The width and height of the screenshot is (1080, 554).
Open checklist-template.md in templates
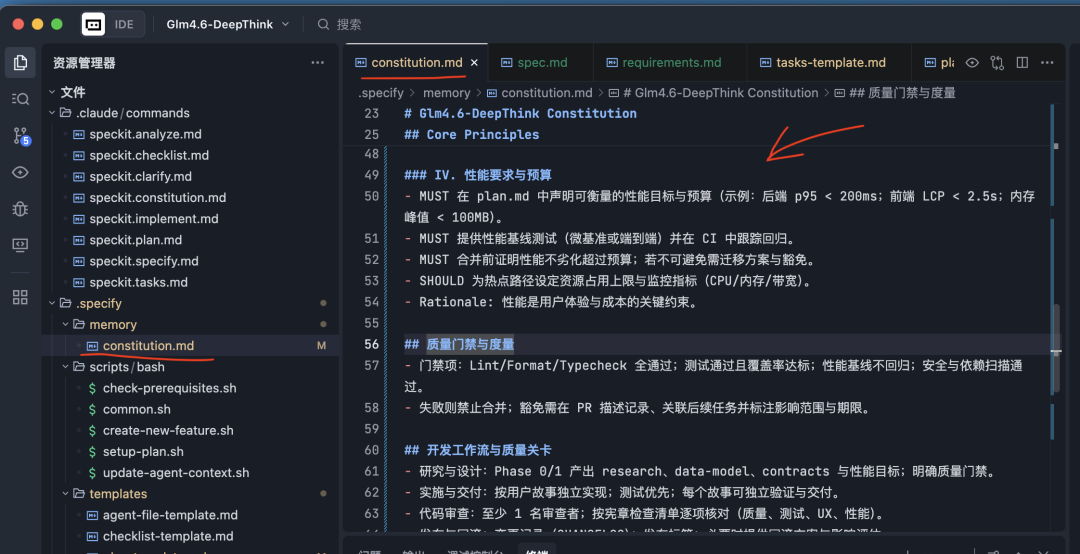(168, 537)
